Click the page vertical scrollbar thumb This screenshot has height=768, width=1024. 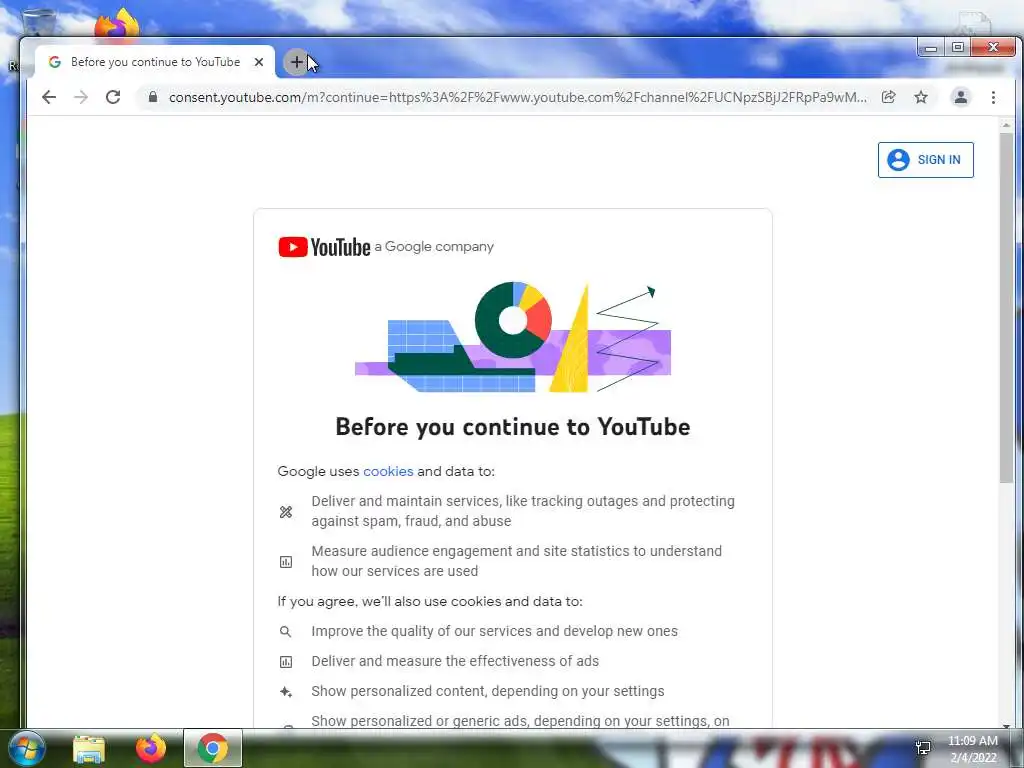(1006, 307)
